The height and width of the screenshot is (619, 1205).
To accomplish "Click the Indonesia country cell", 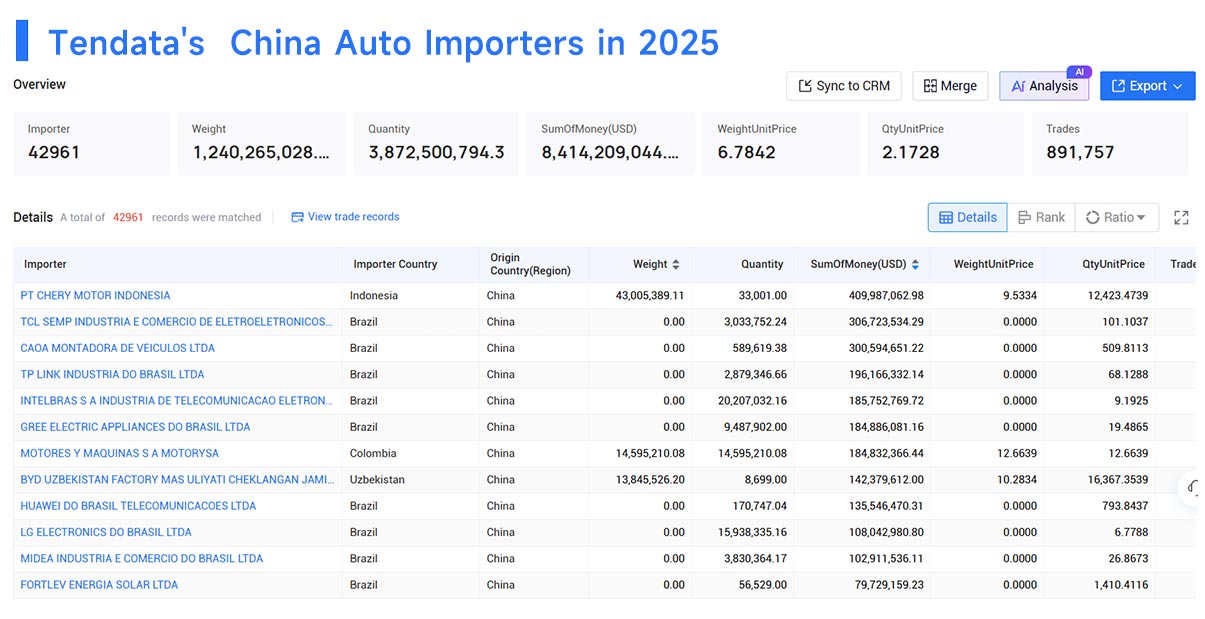I will [374, 295].
